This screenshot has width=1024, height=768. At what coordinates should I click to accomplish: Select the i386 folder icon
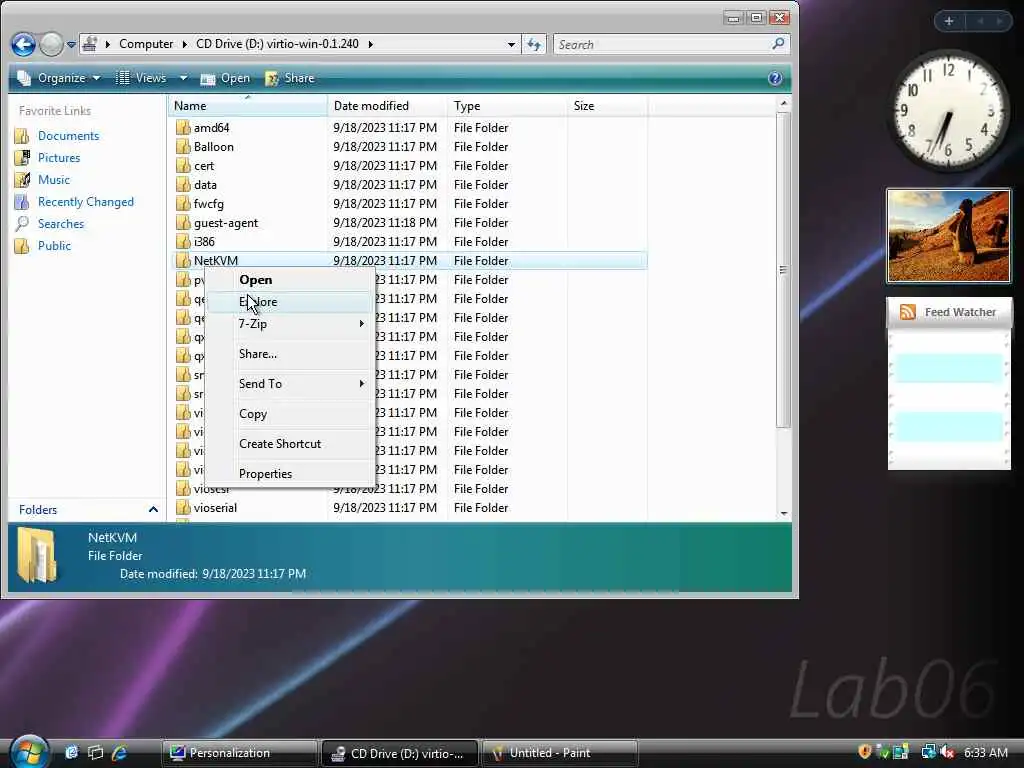tap(184, 242)
